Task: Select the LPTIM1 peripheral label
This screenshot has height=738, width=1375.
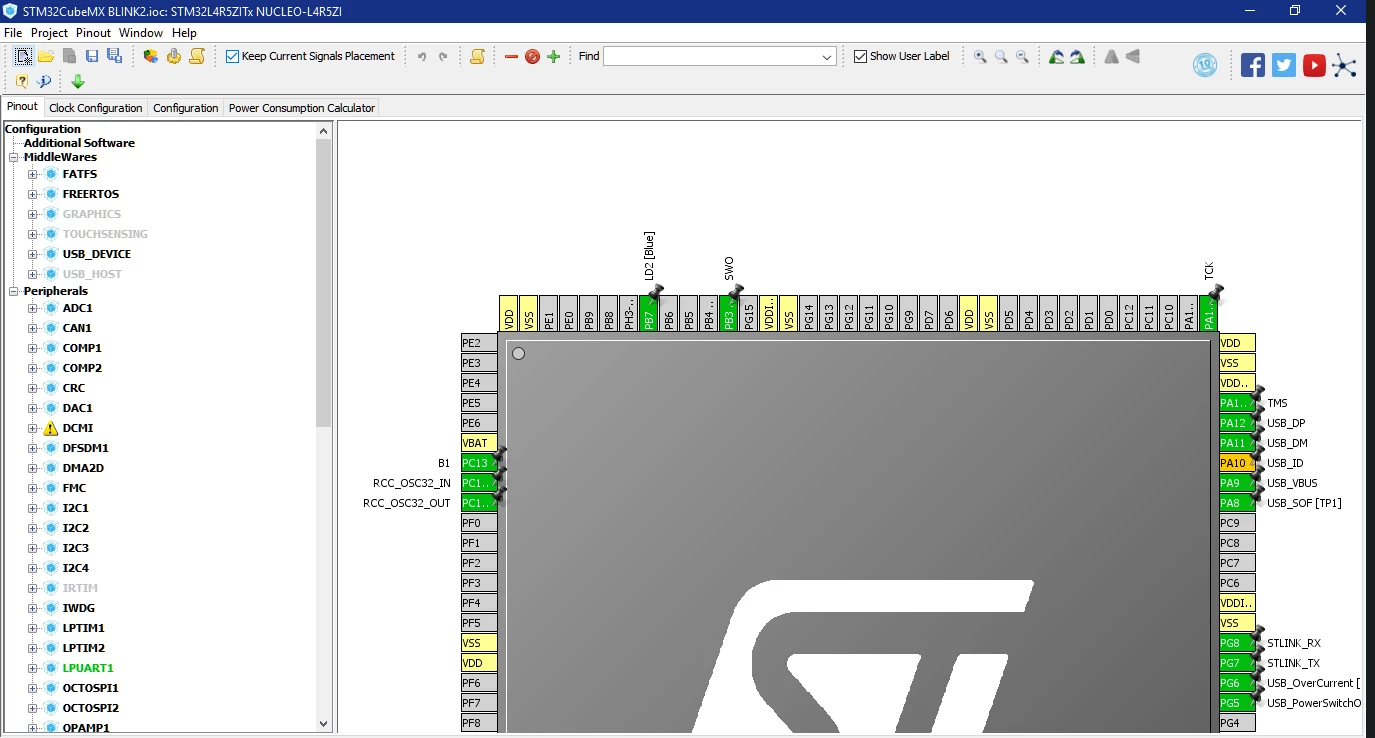Action: [84, 628]
